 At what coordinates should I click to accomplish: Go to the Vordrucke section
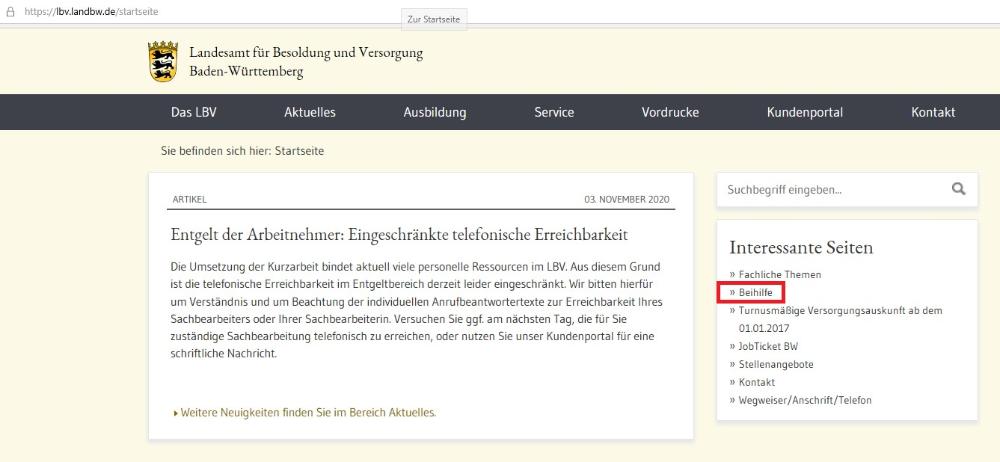pyautogui.click(x=670, y=112)
